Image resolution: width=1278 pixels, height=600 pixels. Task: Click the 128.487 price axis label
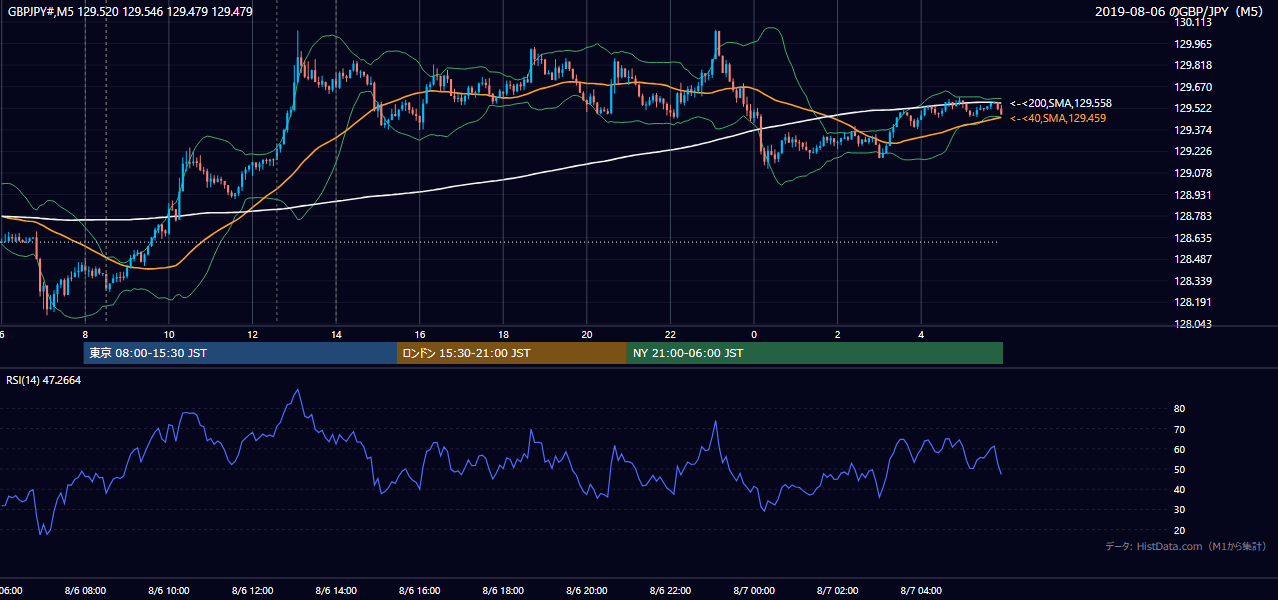click(1194, 259)
